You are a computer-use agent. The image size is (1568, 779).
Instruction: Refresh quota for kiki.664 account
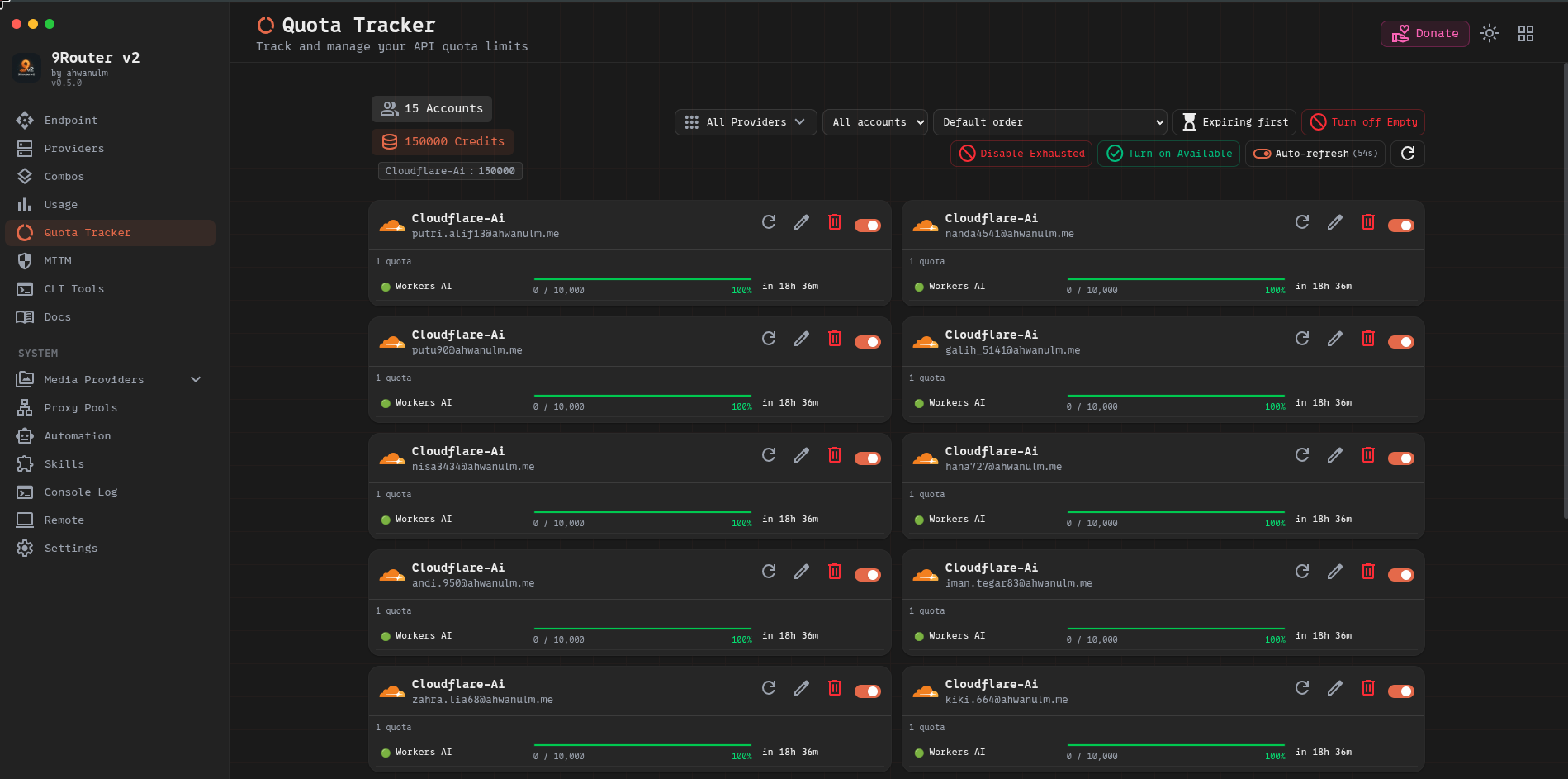pos(1302,688)
